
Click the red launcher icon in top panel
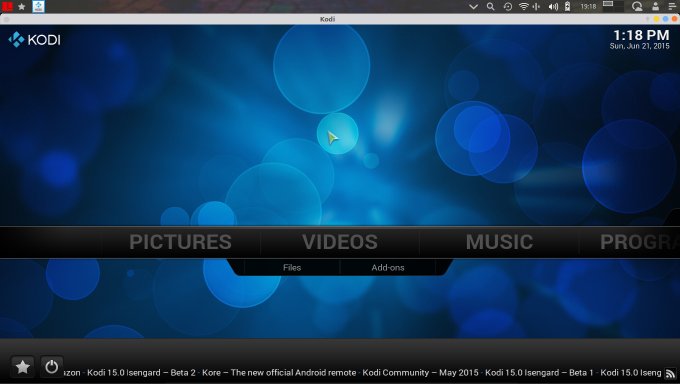point(7,7)
